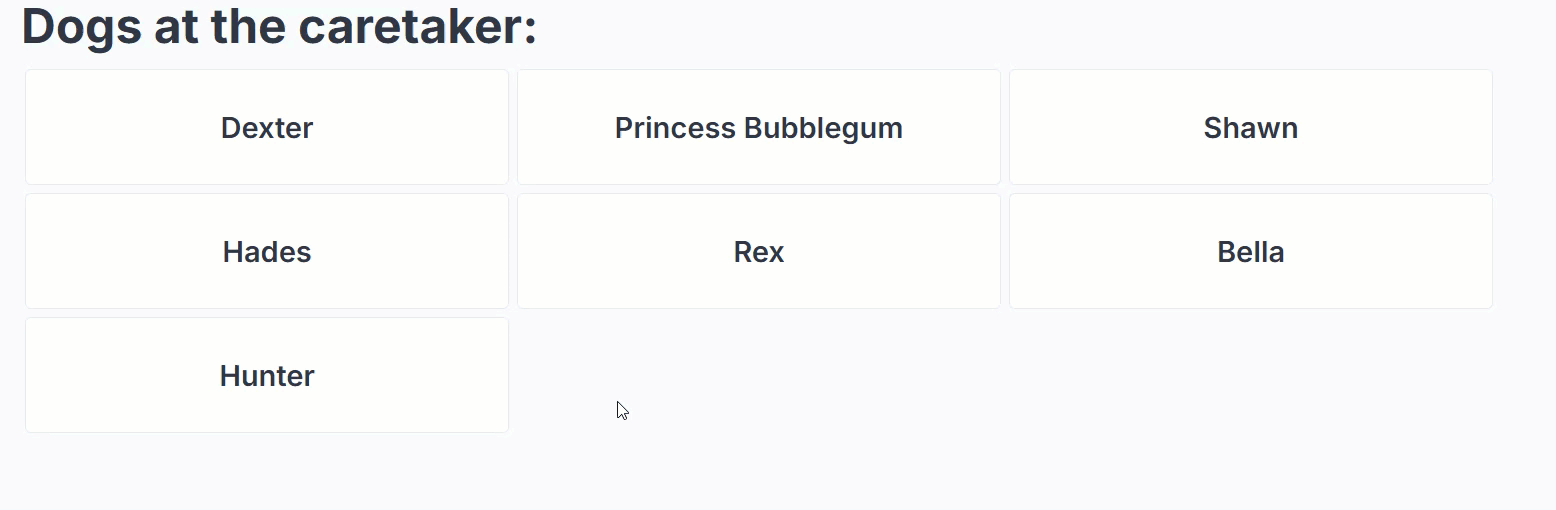Image resolution: width=1556 pixels, height=510 pixels.
Task: Click on the 'Rex' name text
Action: [758, 252]
